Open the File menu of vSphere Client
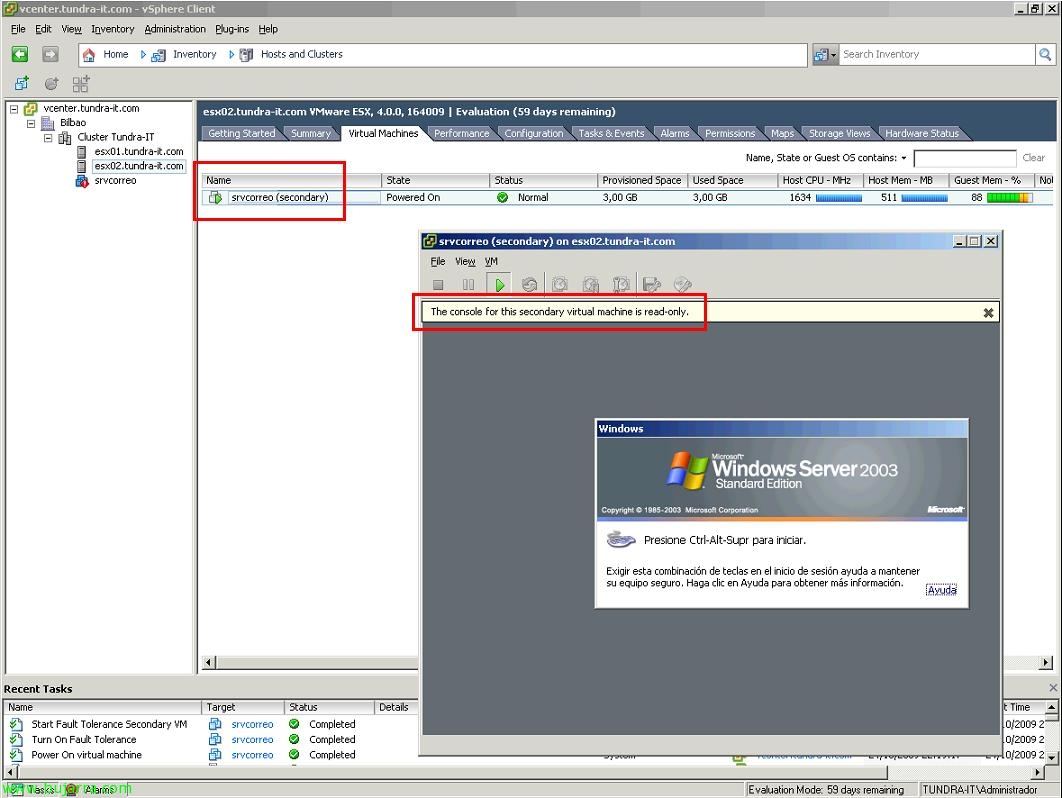This screenshot has height=798, width=1062. (x=18, y=29)
